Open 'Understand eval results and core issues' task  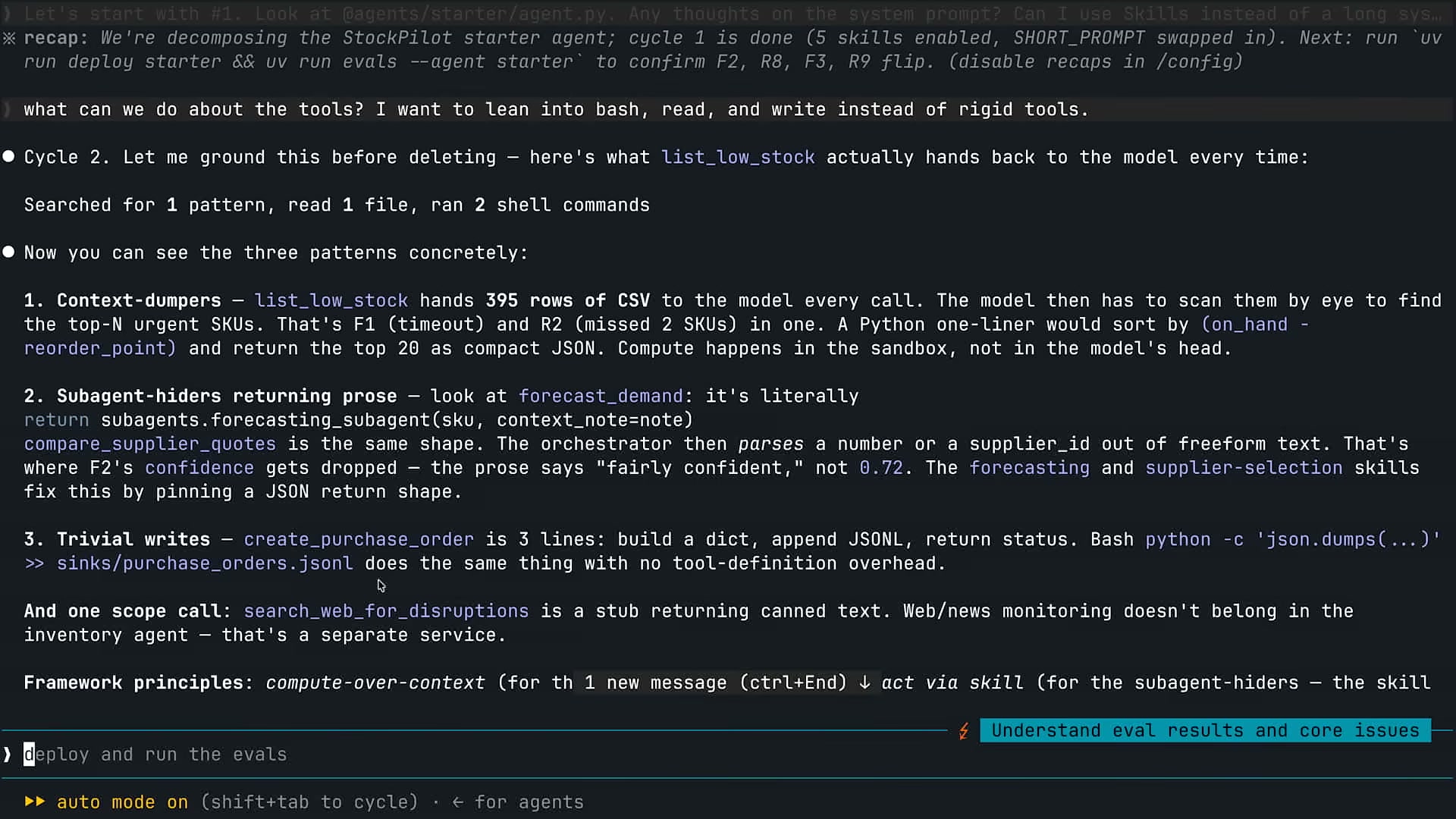tap(1205, 730)
